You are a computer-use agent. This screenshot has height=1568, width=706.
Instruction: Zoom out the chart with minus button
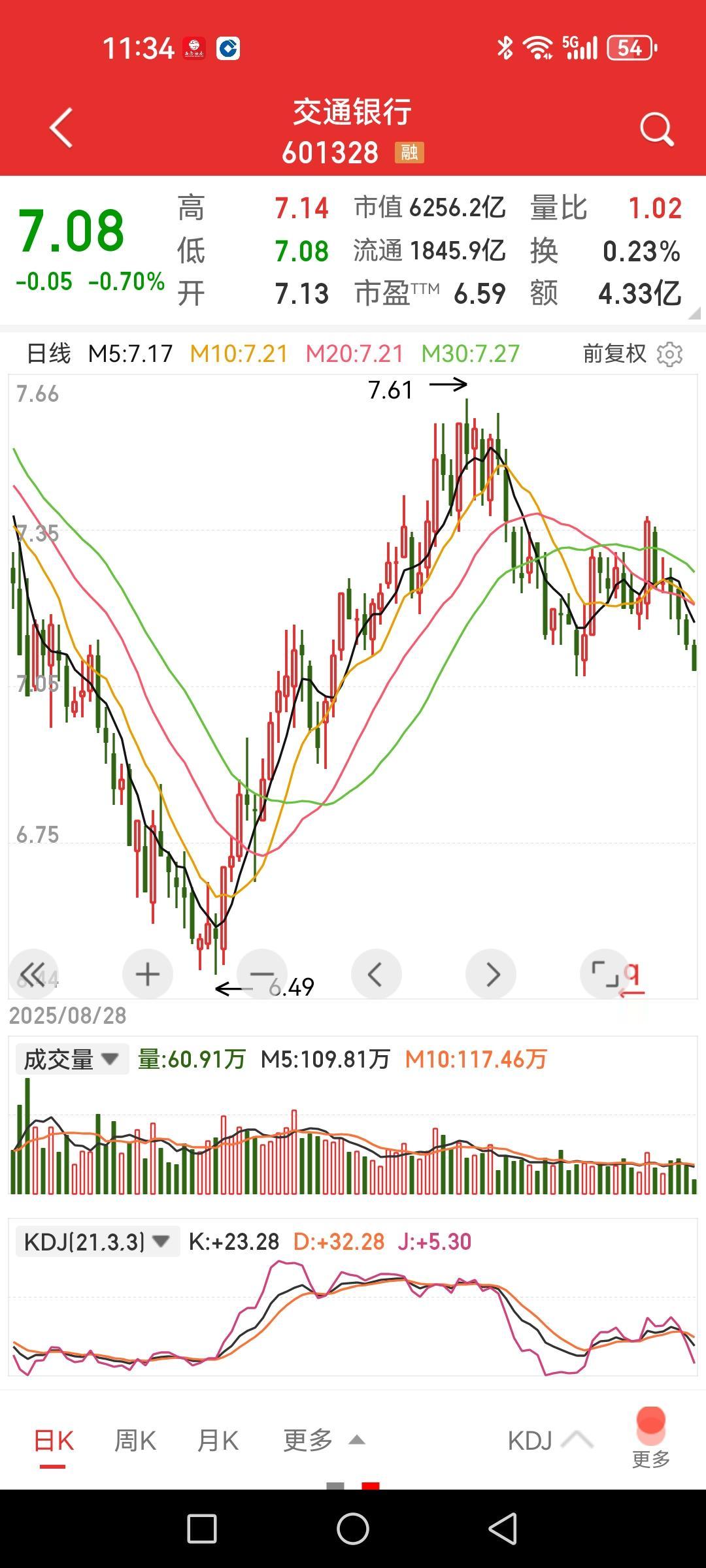pyautogui.click(x=261, y=974)
